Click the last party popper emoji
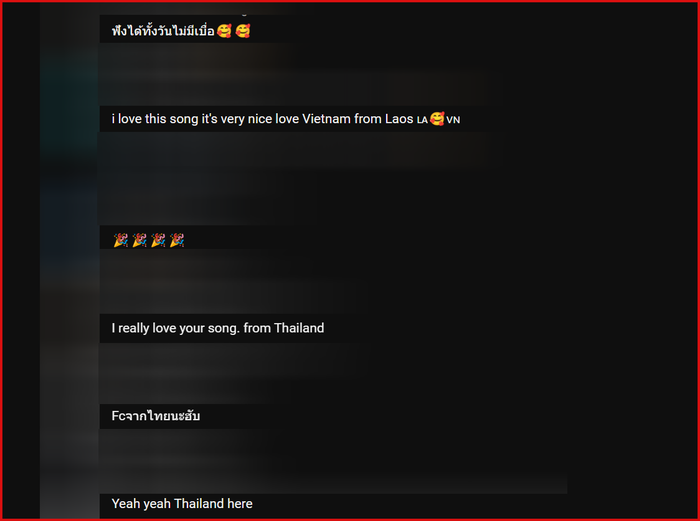 [x=177, y=240]
